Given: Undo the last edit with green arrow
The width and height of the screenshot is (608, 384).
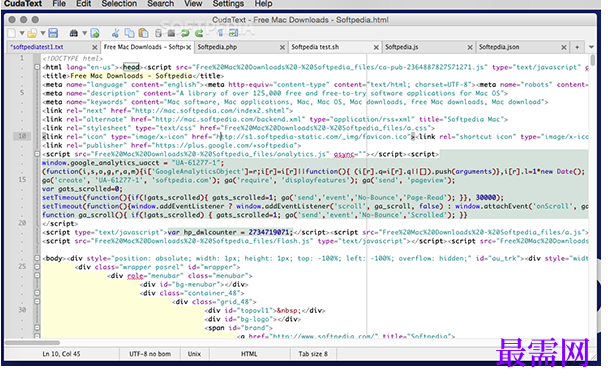Looking at the screenshot, I should click(185, 33).
